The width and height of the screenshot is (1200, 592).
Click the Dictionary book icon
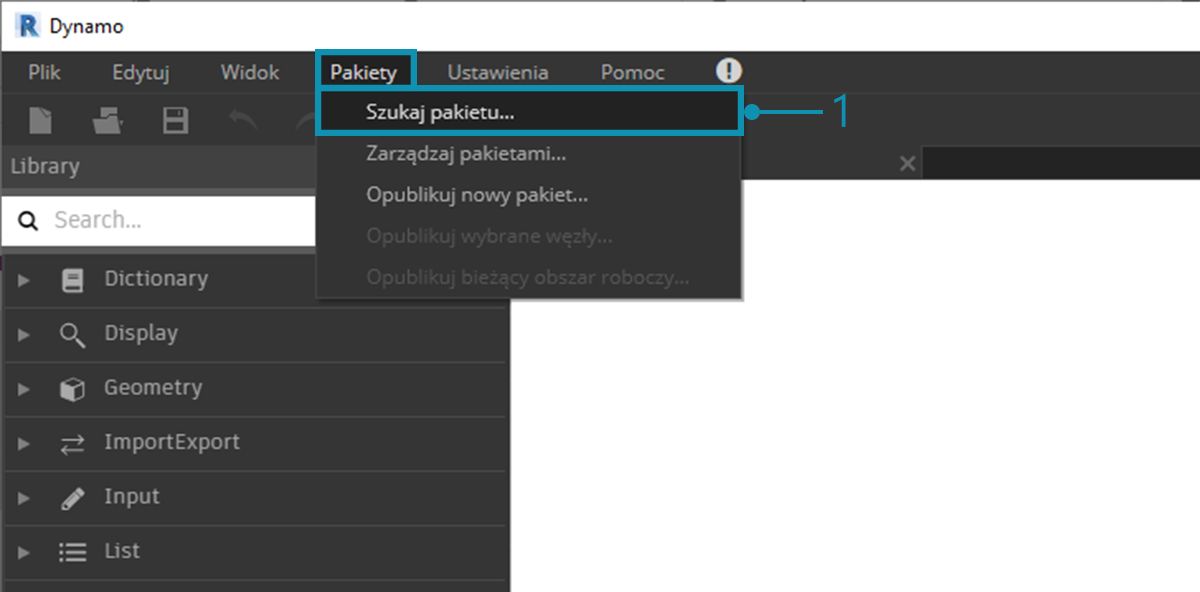pos(72,280)
